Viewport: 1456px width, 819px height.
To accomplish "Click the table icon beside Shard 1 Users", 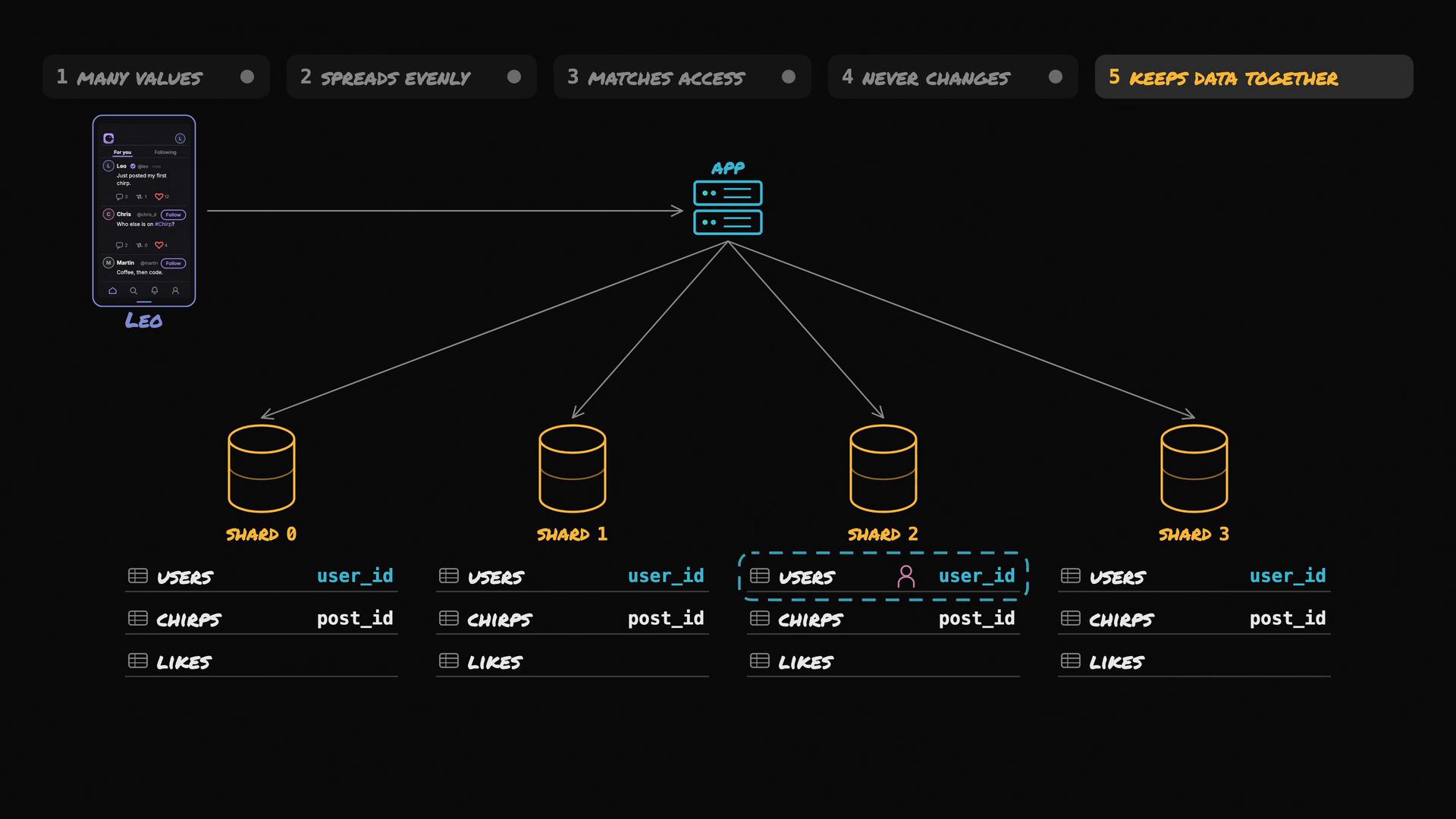I will pos(449,576).
